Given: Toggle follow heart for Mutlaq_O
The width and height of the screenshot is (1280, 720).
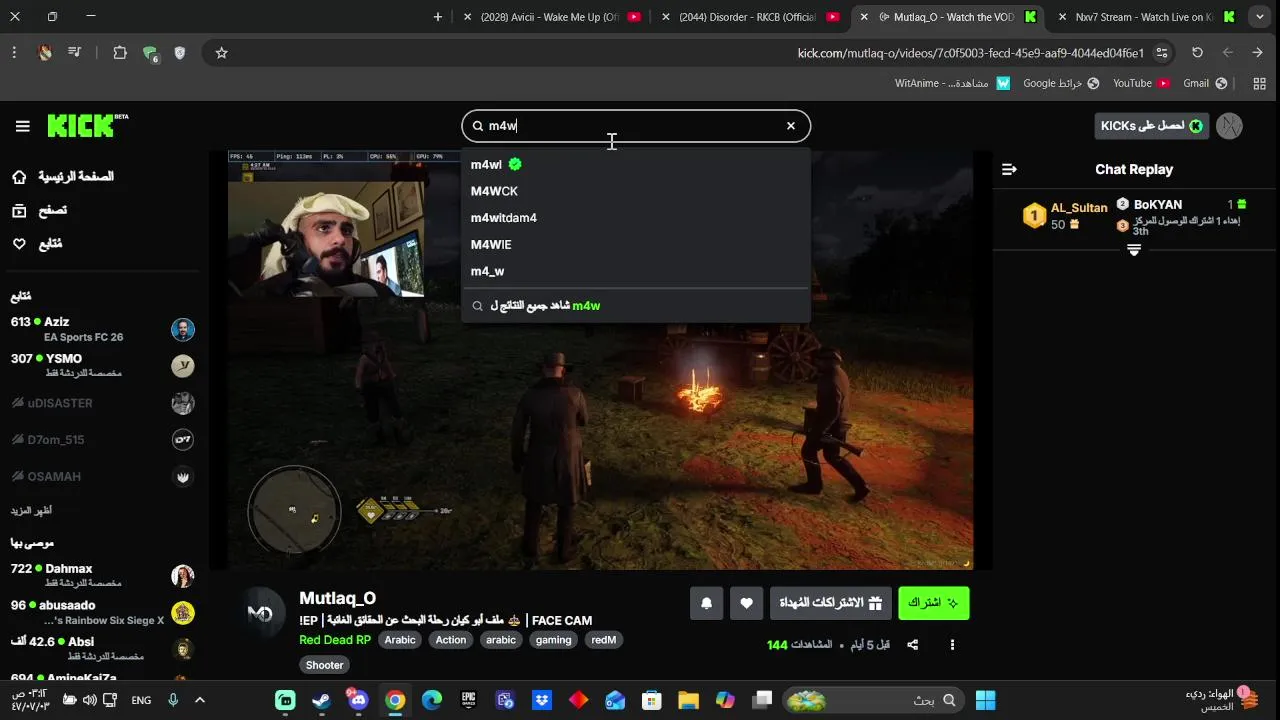Looking at the screenshot, I should (746, 603).
